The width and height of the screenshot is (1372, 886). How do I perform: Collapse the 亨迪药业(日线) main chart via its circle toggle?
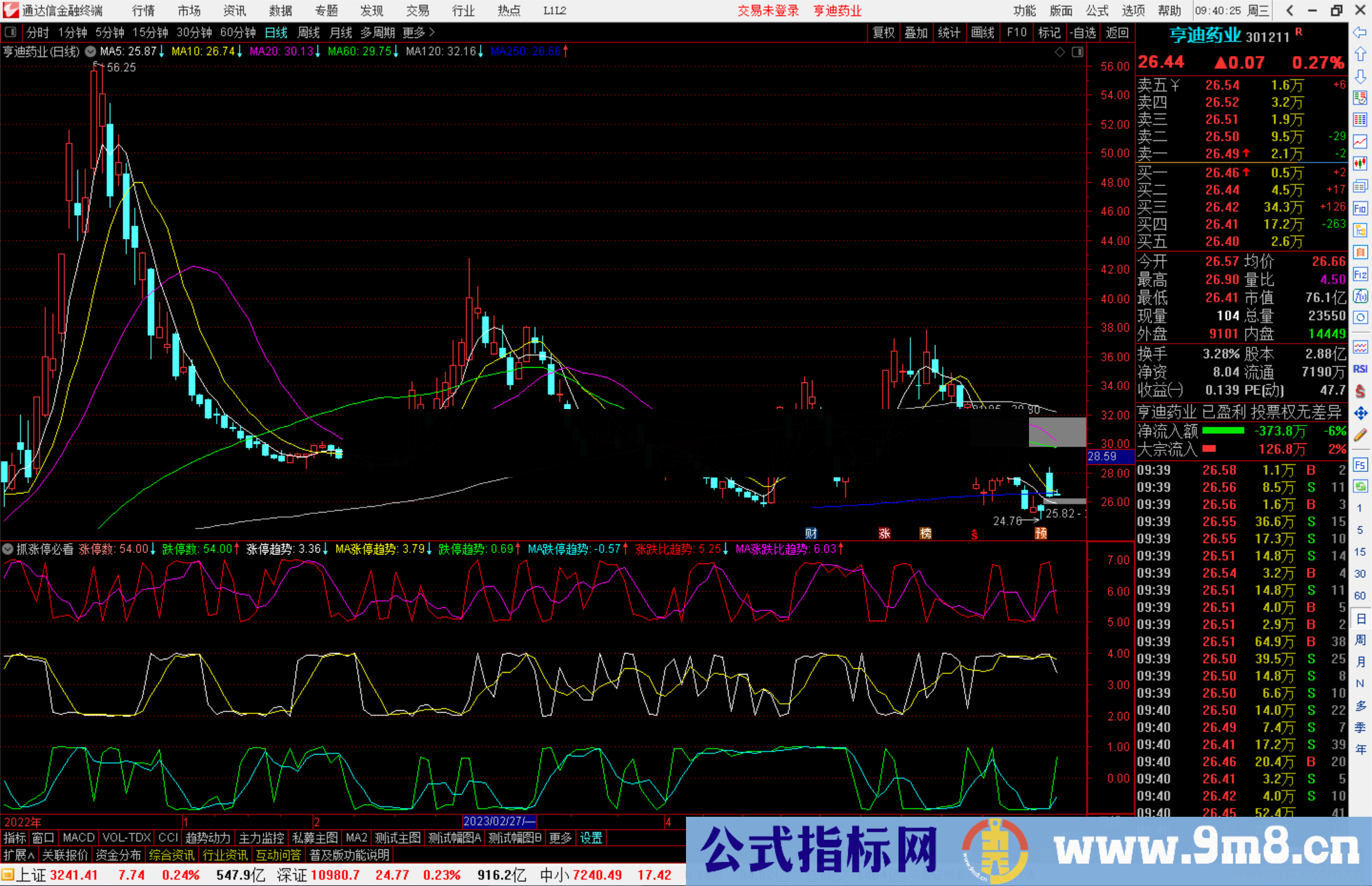pyautogui.click(x=90, y=51)
